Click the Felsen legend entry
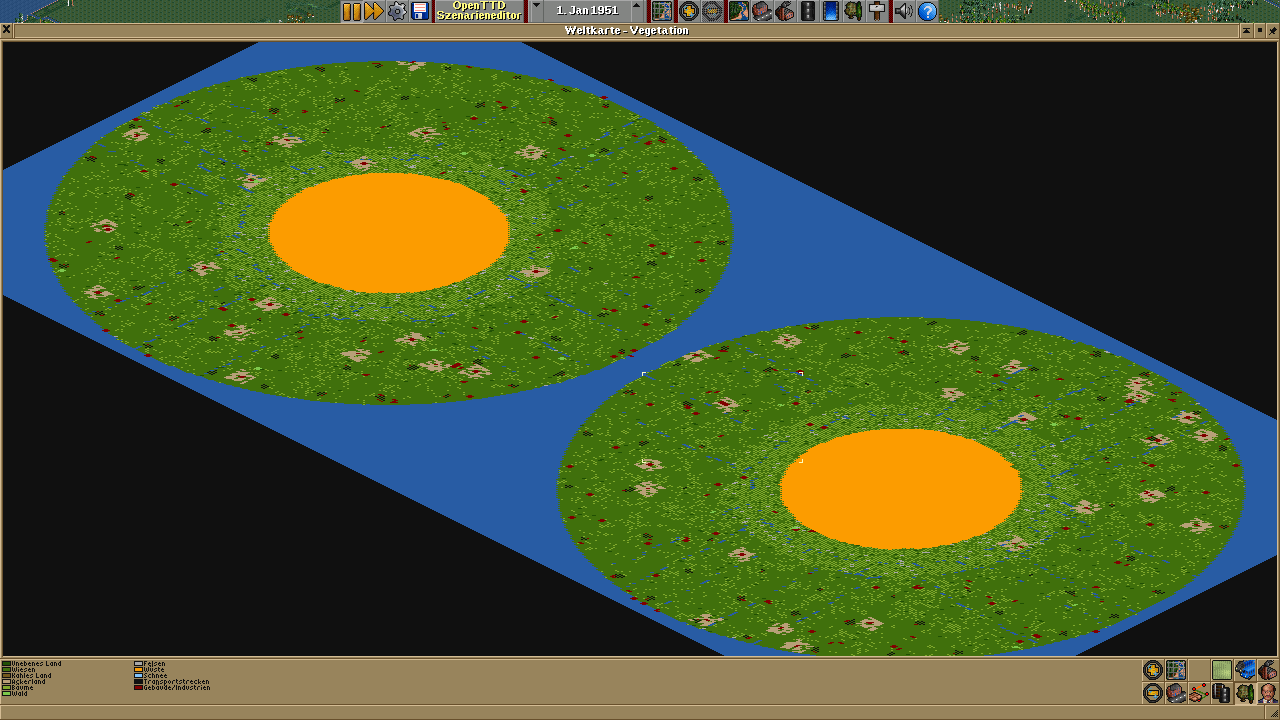Viewport: 1280px width, 720px height. (150, 664)
